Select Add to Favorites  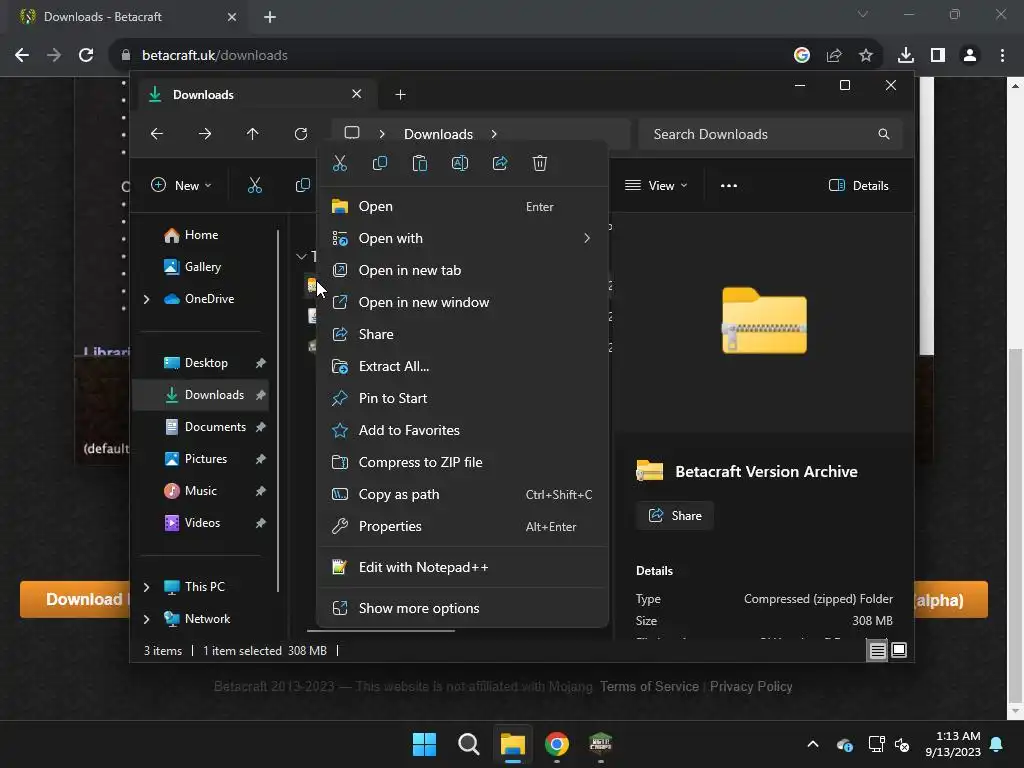[x=462, y=430]
